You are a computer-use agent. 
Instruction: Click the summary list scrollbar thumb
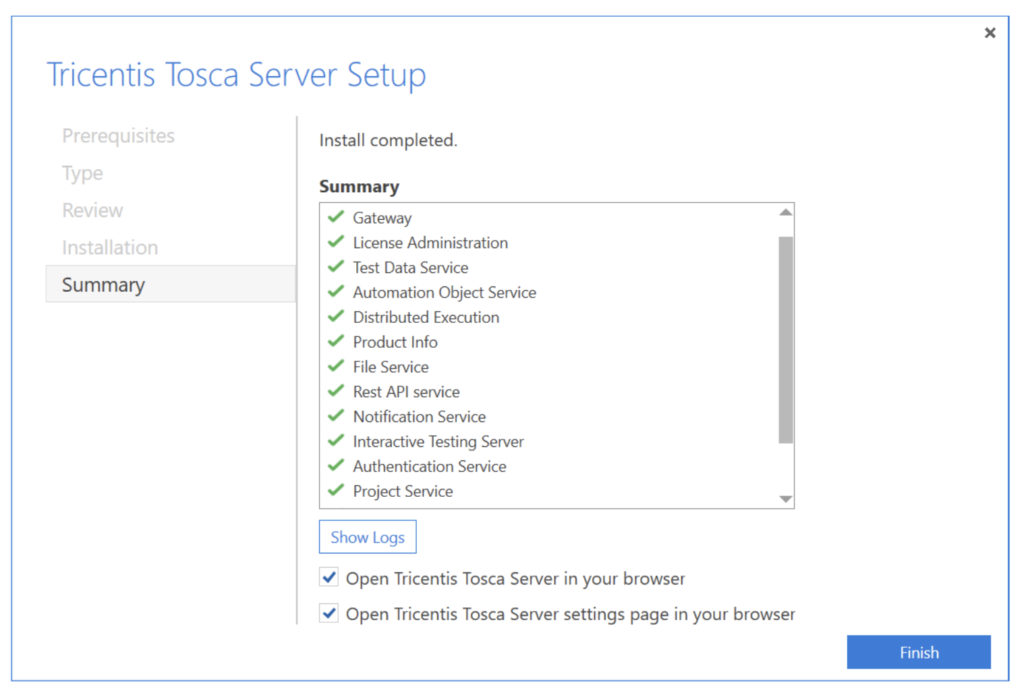786,340
